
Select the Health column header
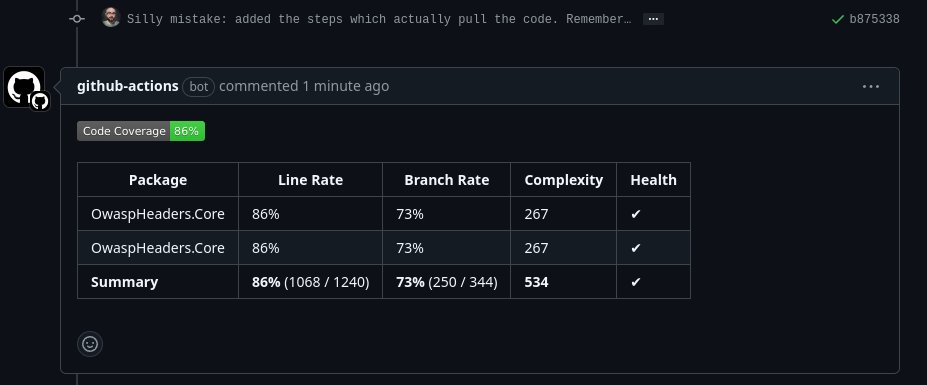[653, 180]
